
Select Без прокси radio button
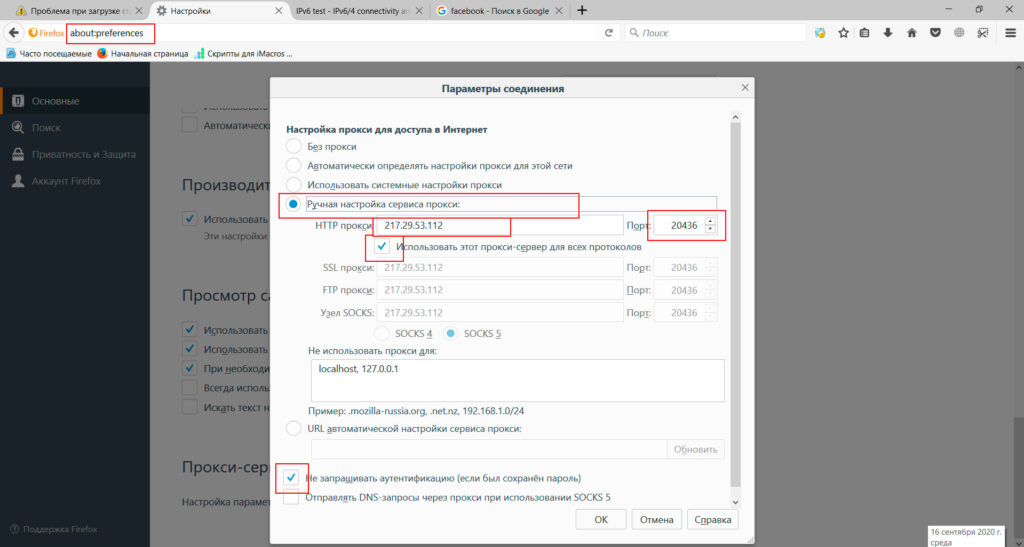[294, 146]
